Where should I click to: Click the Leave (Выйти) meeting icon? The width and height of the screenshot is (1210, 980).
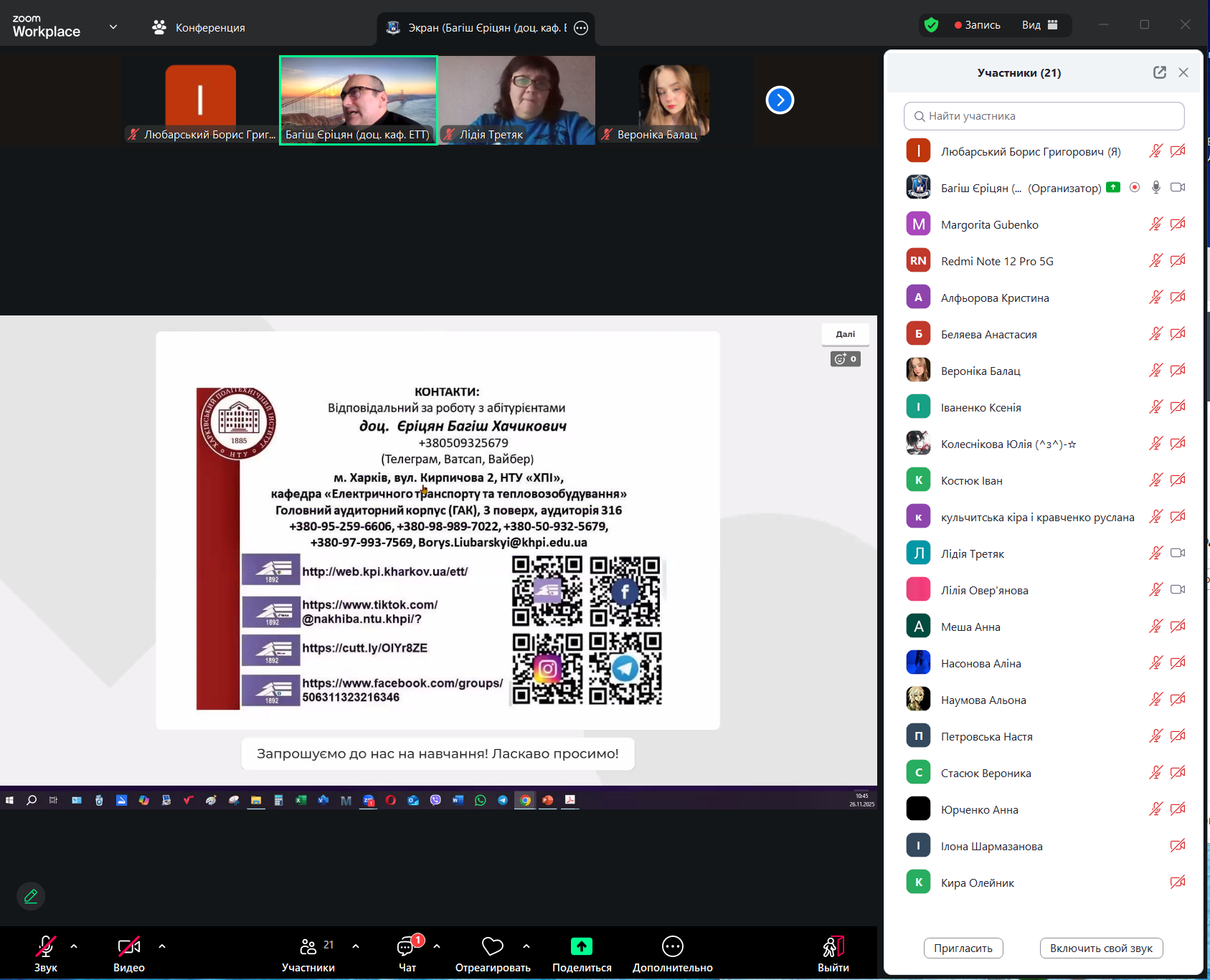coord(833,947)
